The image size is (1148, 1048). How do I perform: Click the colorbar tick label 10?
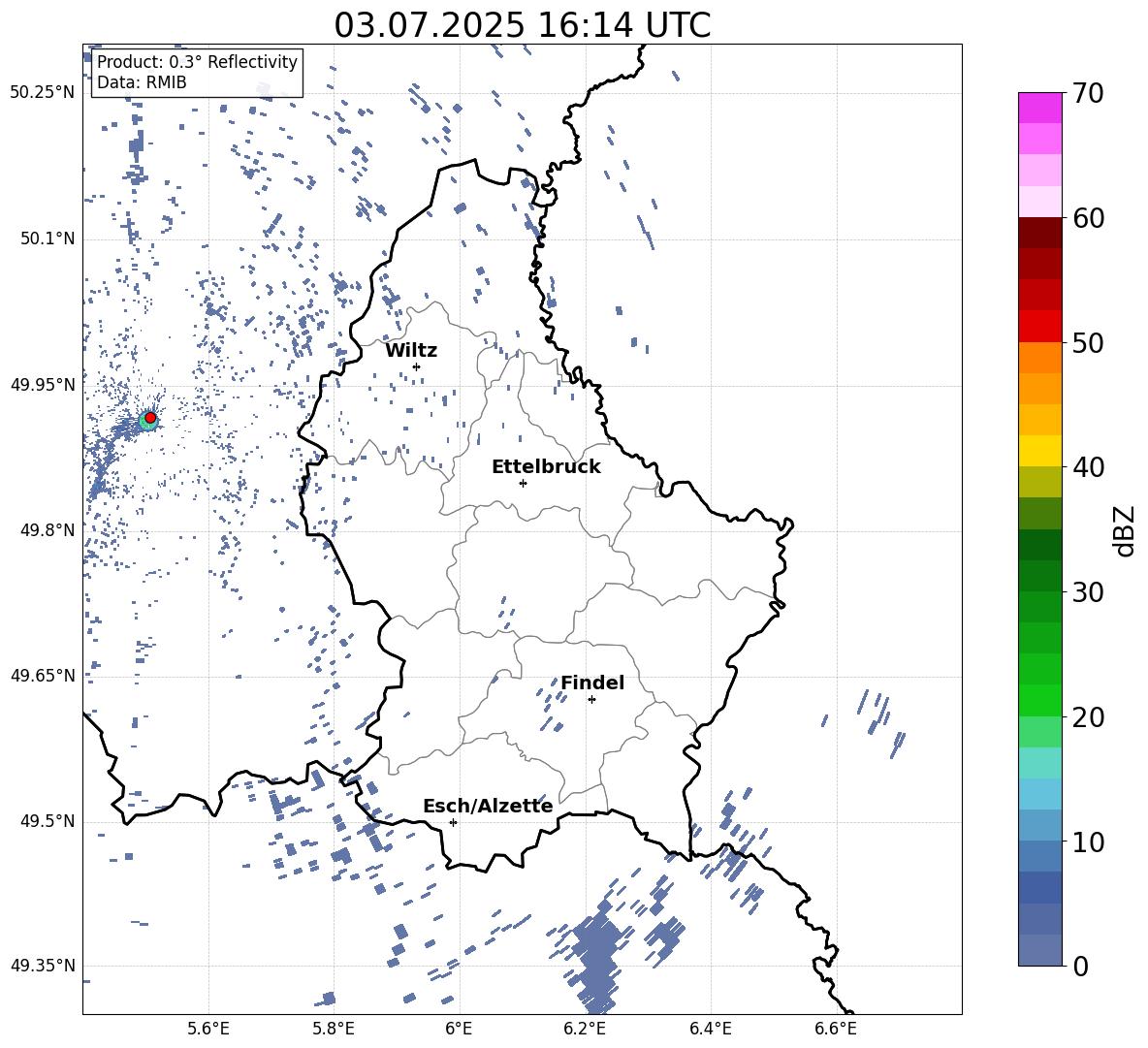[1088, 842]
